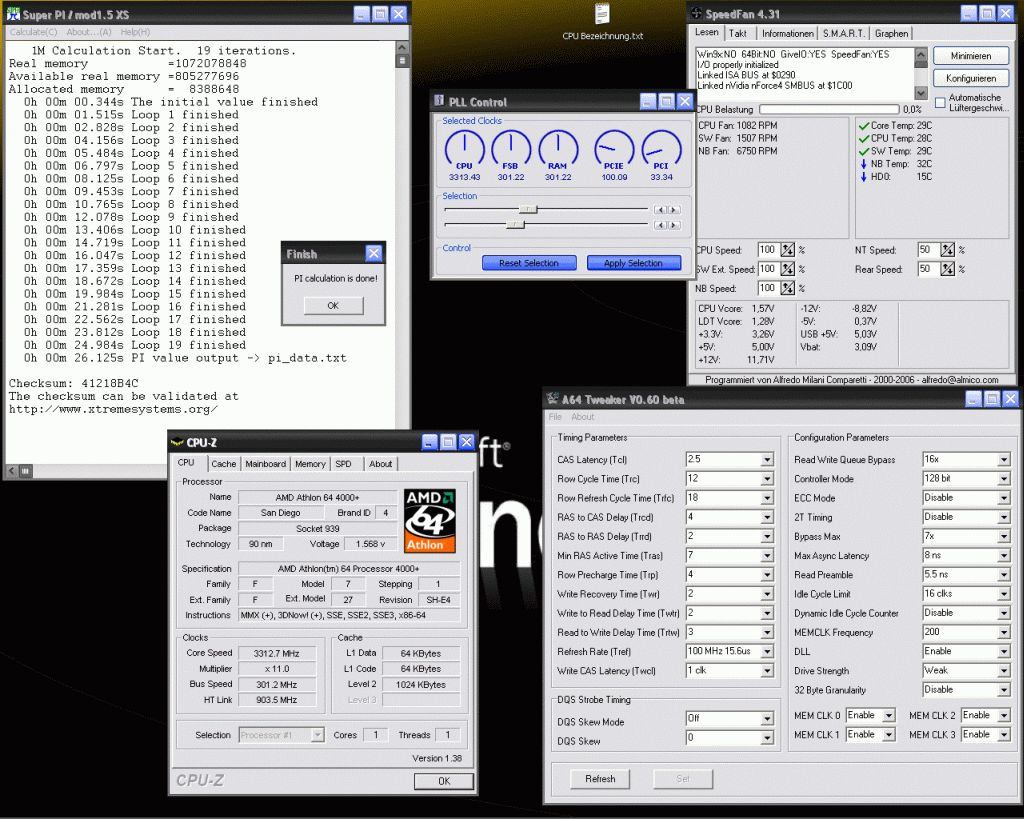Click the HD0 temperature down-arrow icon
The height and width of the screenshot is (819, 1024).
pyautogui.click(x=863, y=176)
